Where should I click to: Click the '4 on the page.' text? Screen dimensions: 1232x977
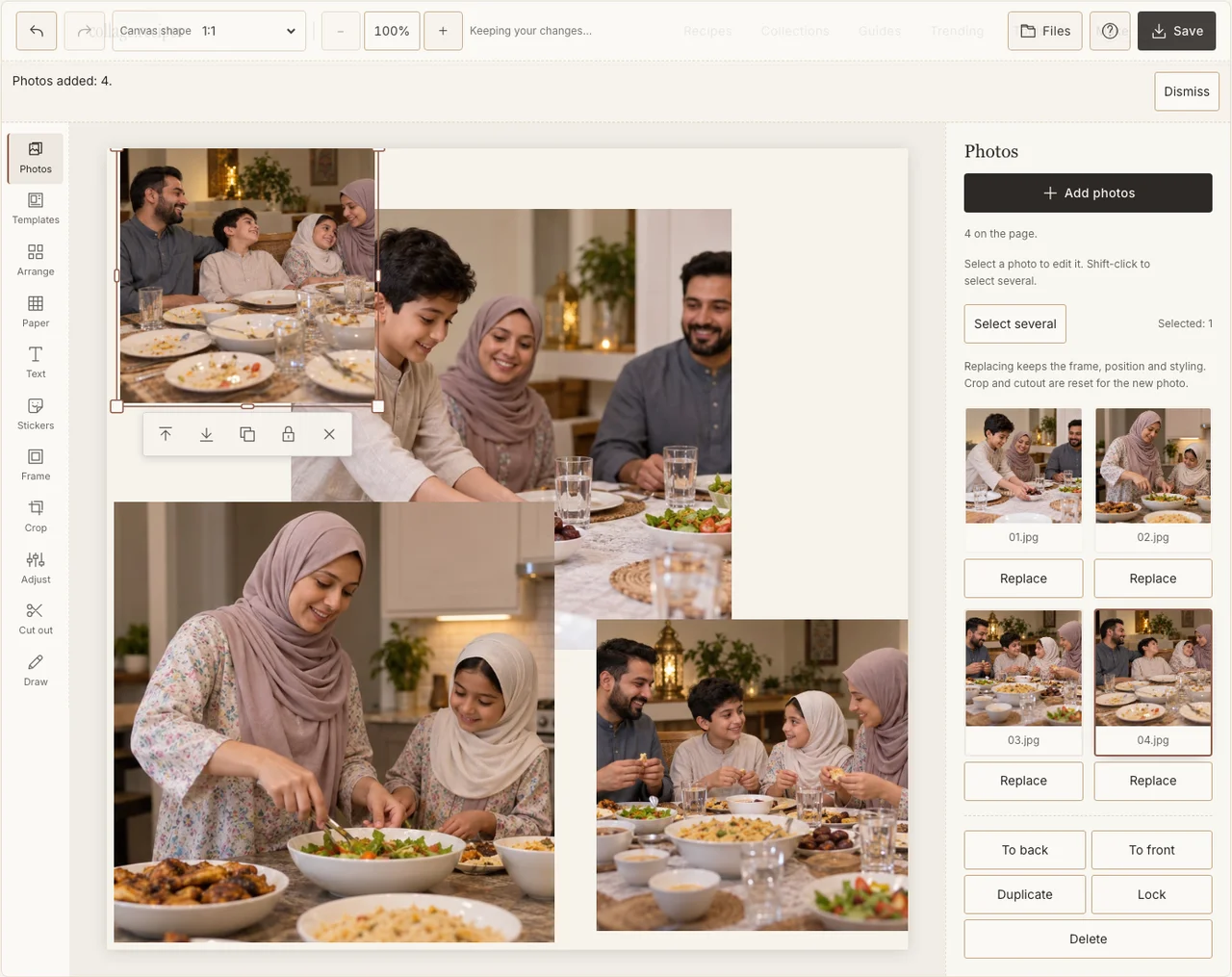pyautogui.click(x=1001, y=234)
